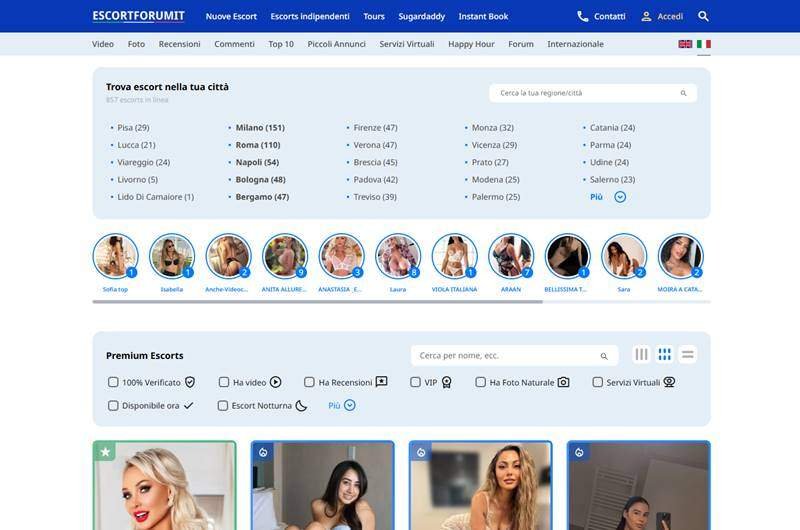Click the horizontal scrollbar under the profile carousel
Image resolution: width=800 pixels, height=530 pixels.
tap(318, 301)
